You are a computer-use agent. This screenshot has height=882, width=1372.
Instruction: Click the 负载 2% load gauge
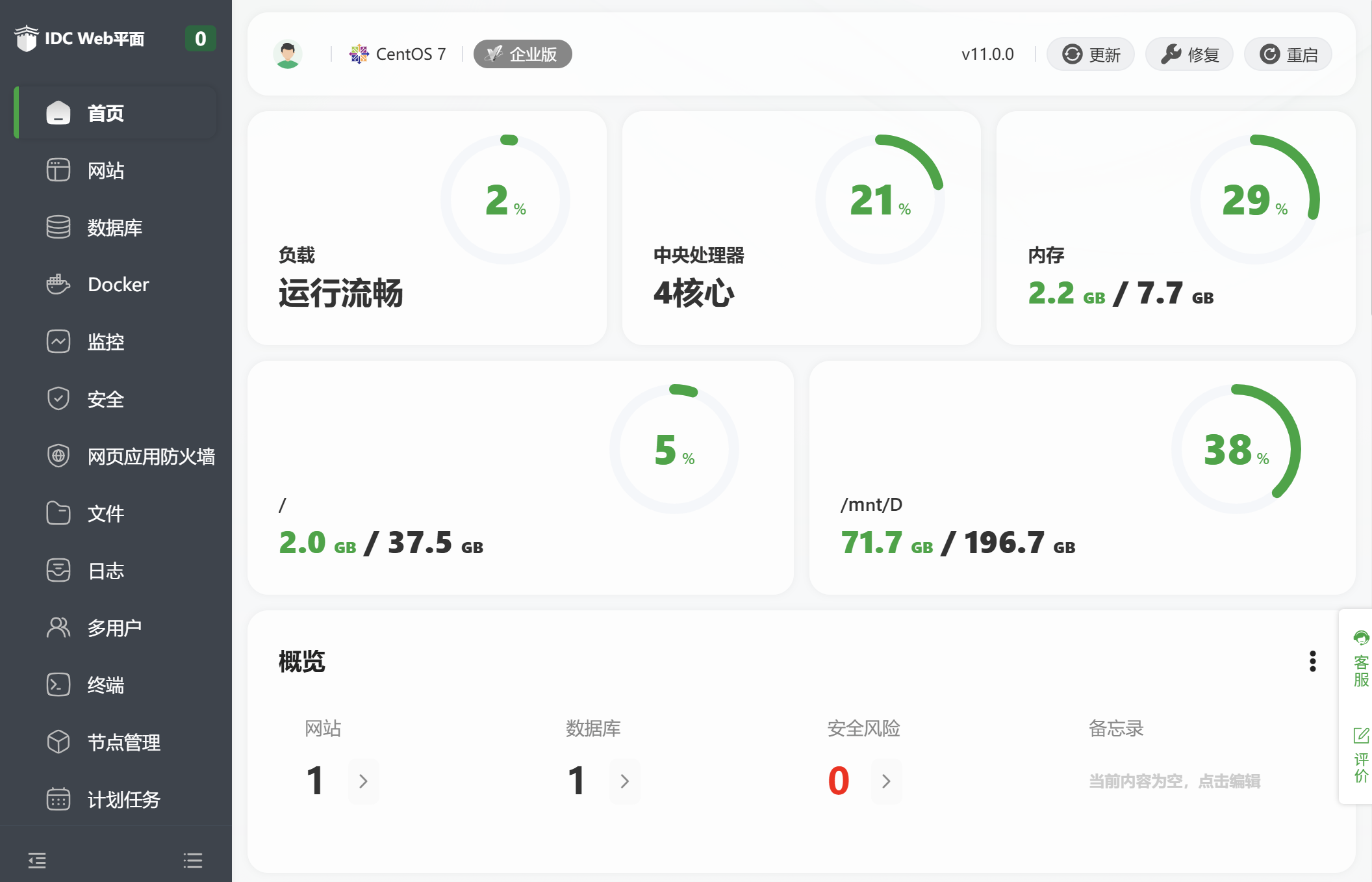tap(506, 200)
